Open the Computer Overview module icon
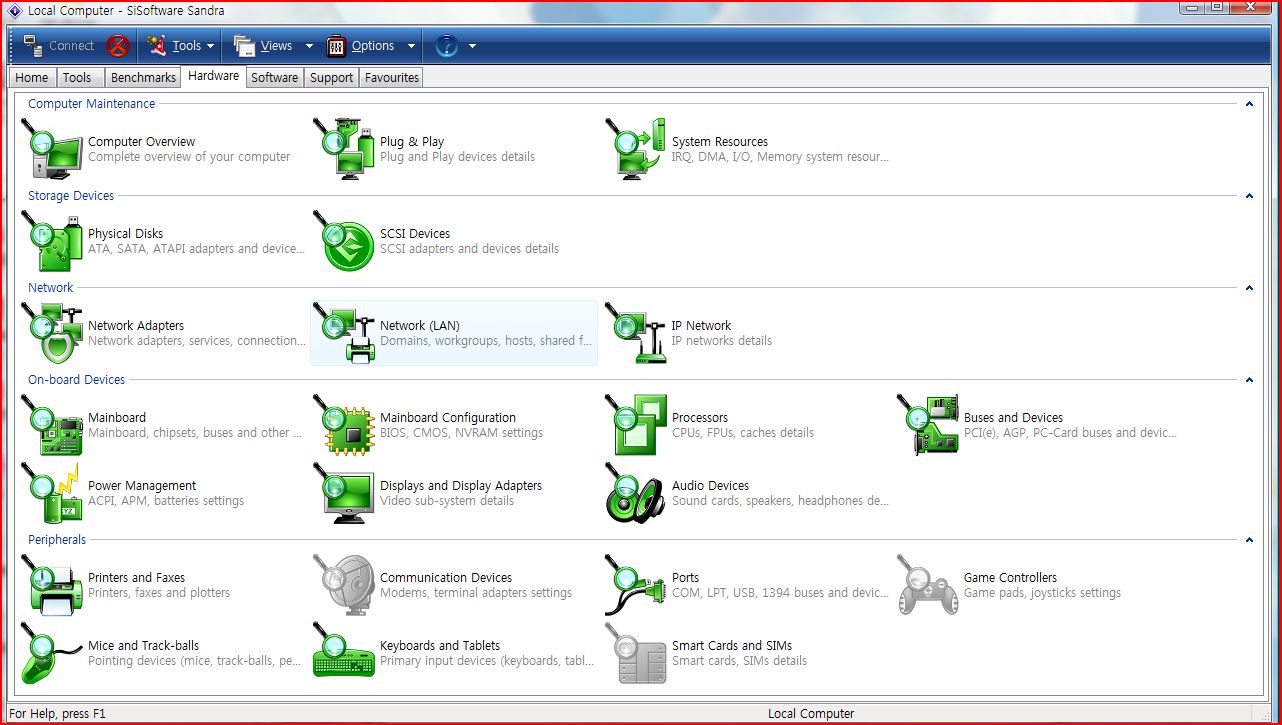Screen dimensions: 1282x725 pyautogui.click(x=52, y=149)
